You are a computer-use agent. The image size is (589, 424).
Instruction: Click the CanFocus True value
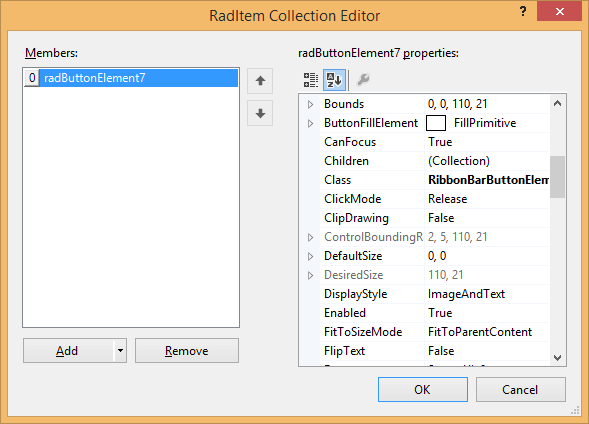click(440, 142)
